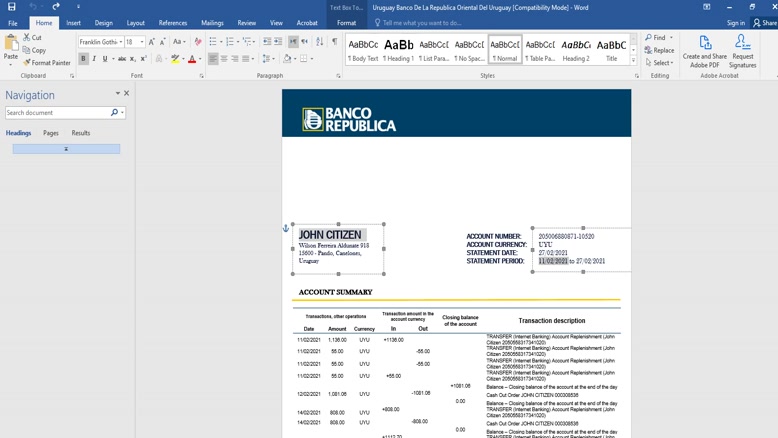Click the Save icon in title bar
The width and height of the screenshot is (778, 438).
coord(12,7)
